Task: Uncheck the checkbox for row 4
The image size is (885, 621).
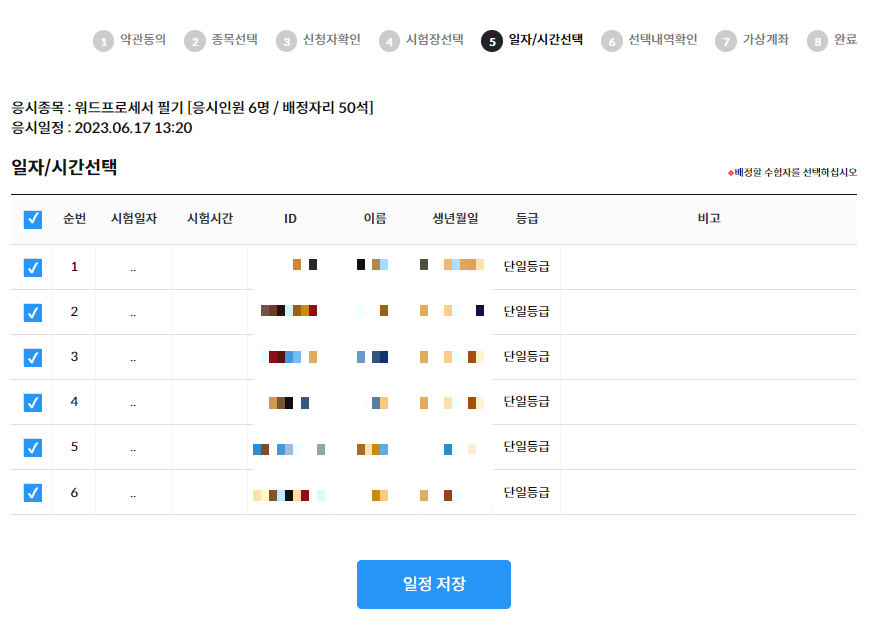Action: click(x=32, y=402)
